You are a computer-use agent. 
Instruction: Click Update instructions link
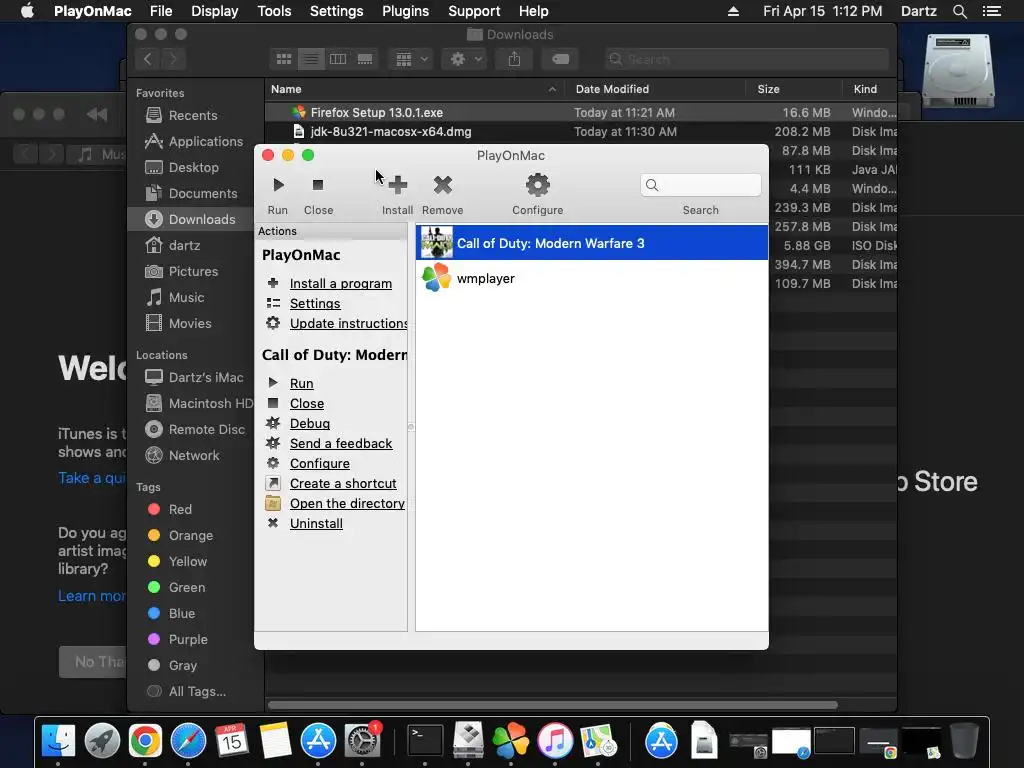point(349,323)
